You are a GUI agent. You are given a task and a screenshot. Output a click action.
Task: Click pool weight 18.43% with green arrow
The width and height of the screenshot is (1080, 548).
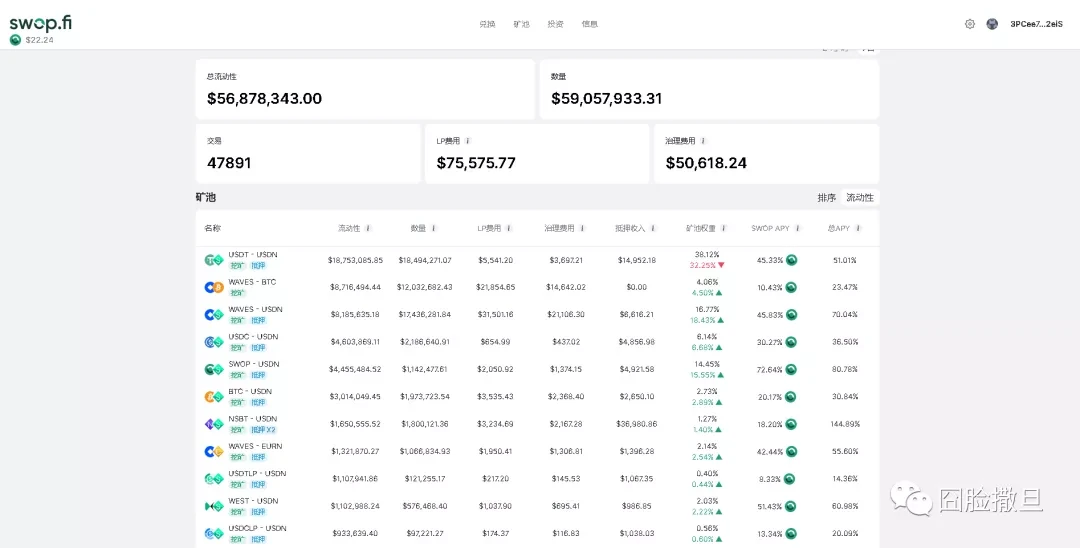(707, 320)
